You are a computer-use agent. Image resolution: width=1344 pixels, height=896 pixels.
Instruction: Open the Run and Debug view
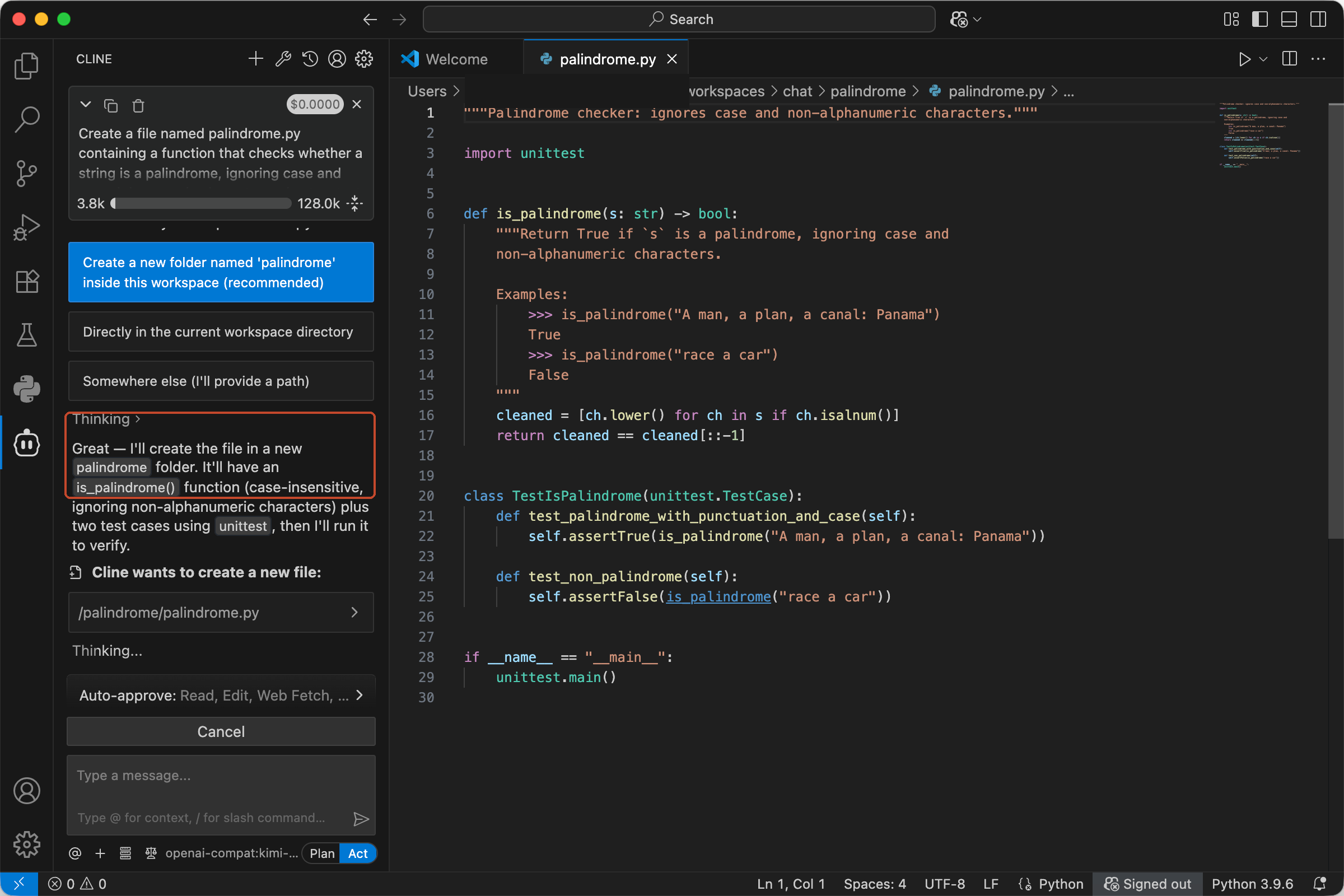pyautogui.click(x=26, y=227)
